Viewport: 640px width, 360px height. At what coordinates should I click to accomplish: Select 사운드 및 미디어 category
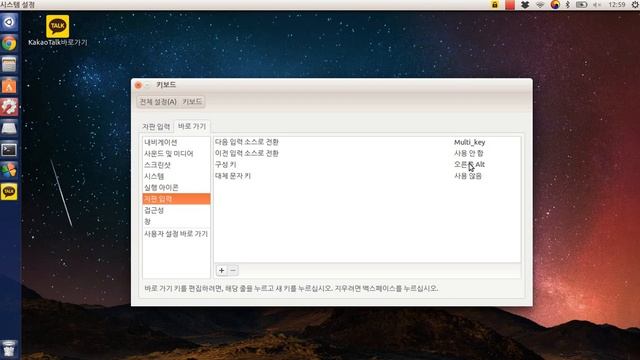point(176,153)
